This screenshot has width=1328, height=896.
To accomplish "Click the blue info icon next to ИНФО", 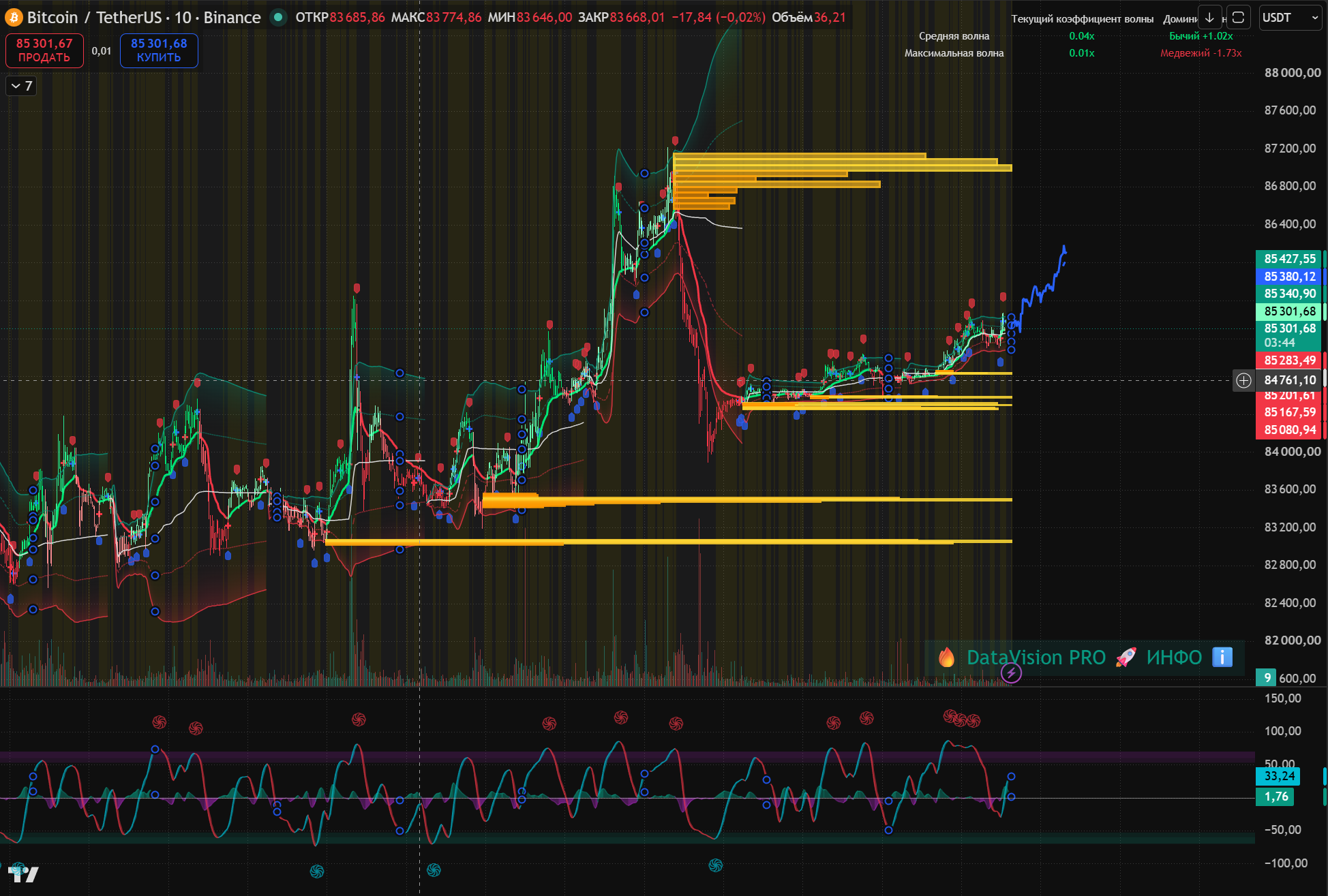I will click(1222, 657).
